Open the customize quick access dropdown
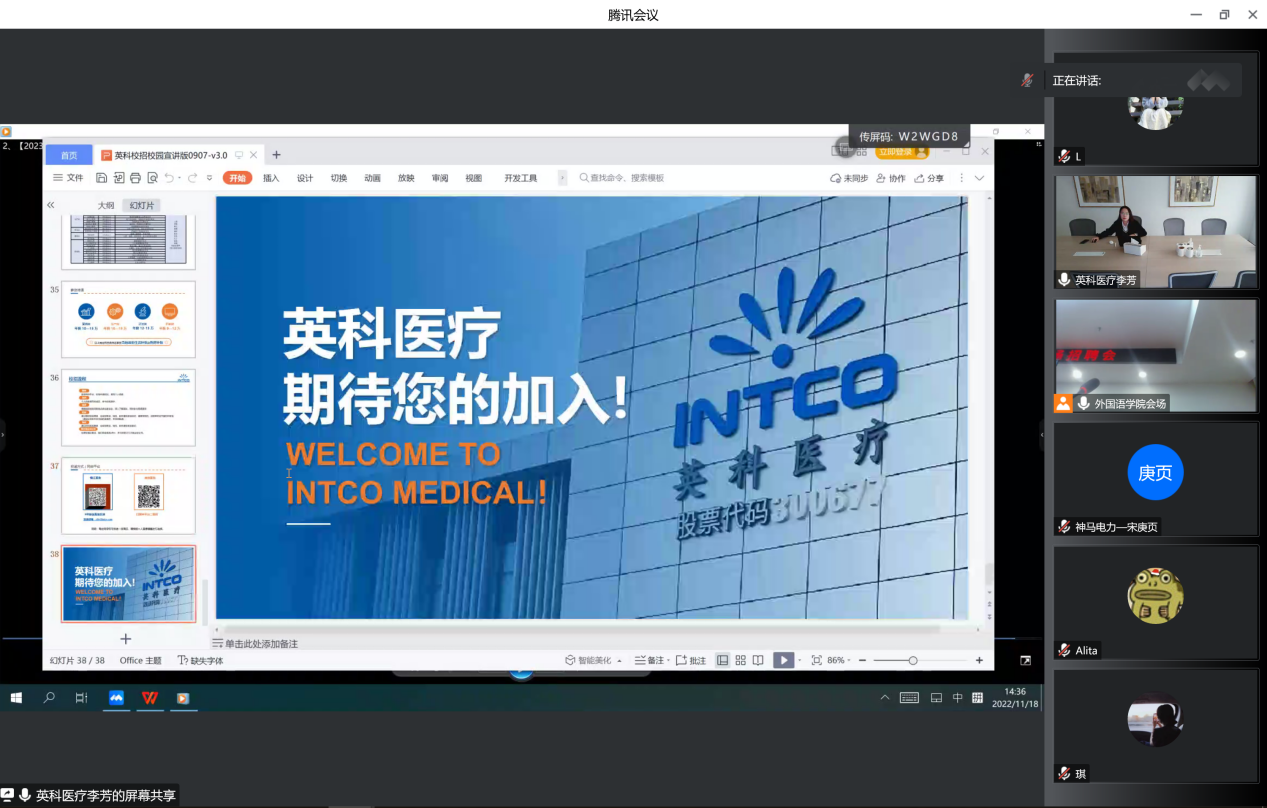Viewport: 1267px width, 808px height. [x=210, y=178]
